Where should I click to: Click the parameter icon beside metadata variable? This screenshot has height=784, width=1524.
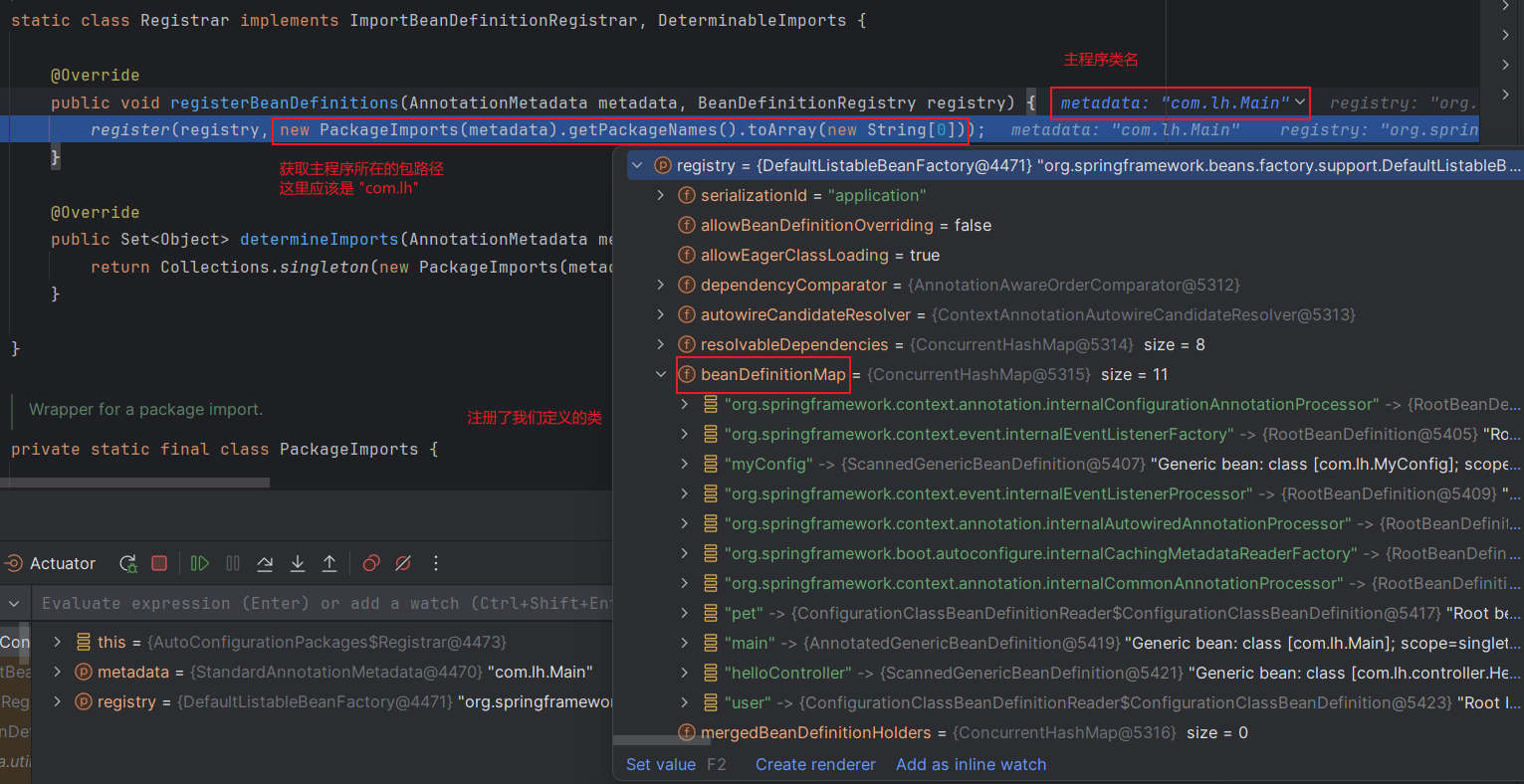(84, 672)
